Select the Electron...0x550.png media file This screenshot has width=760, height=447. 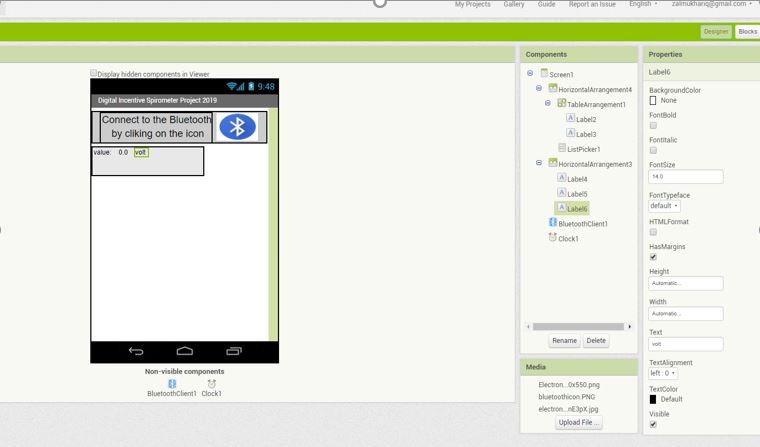pos(569,384)
